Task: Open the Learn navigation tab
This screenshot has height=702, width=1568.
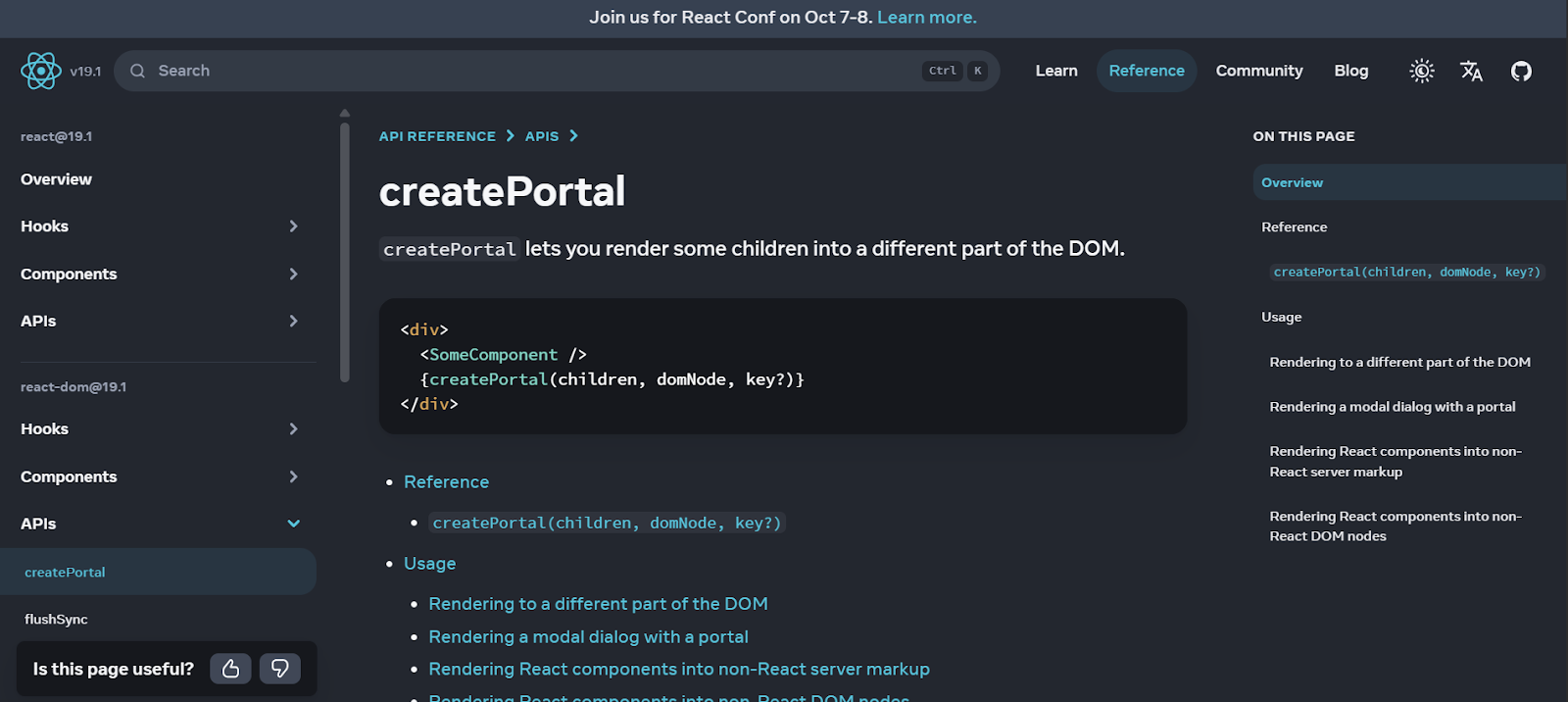Action: pyautogui.click(x=1055, y=71)
